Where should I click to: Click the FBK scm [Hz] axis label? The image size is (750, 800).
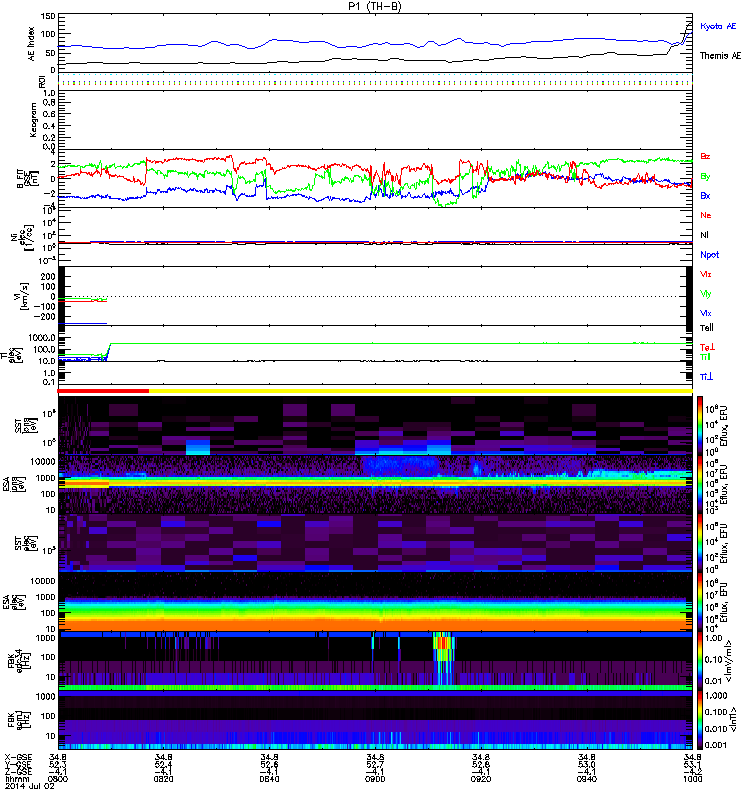click(x=20, y=718)
